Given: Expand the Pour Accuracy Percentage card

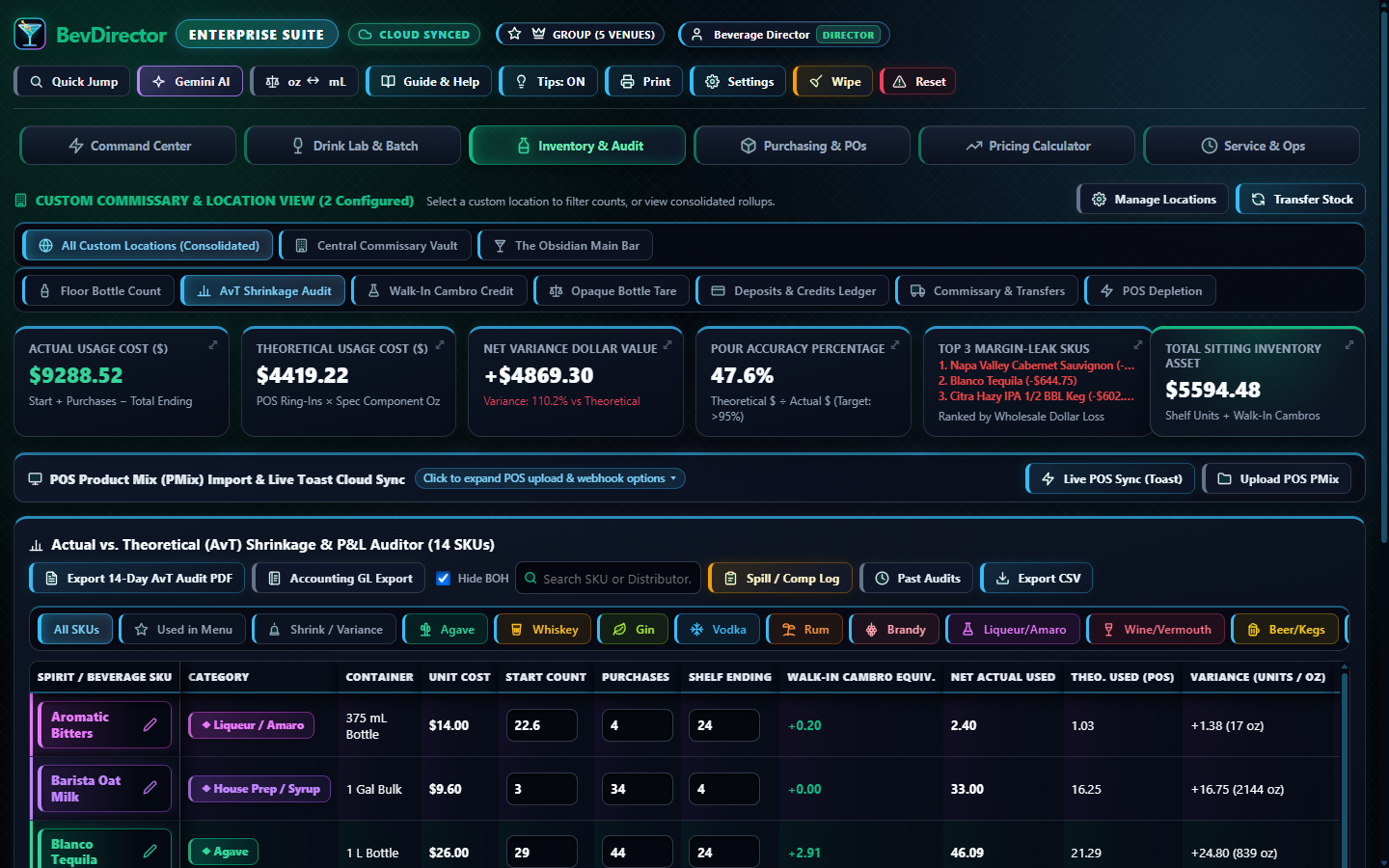Looking at the screenshot, I should (x=895, y=344).
